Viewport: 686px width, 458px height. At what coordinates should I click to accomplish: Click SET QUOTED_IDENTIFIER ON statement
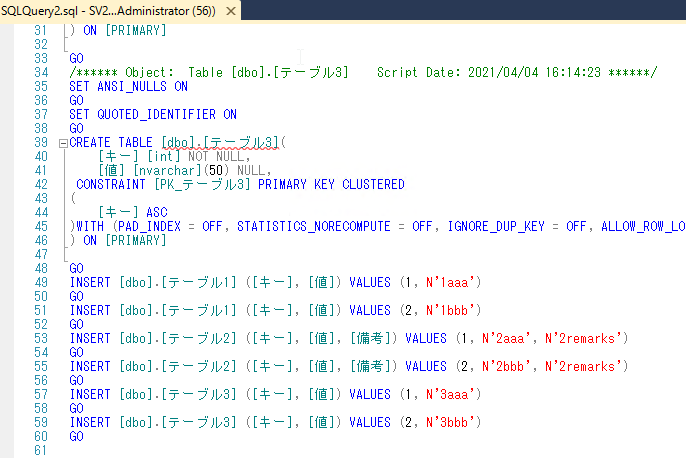(153, 114)
